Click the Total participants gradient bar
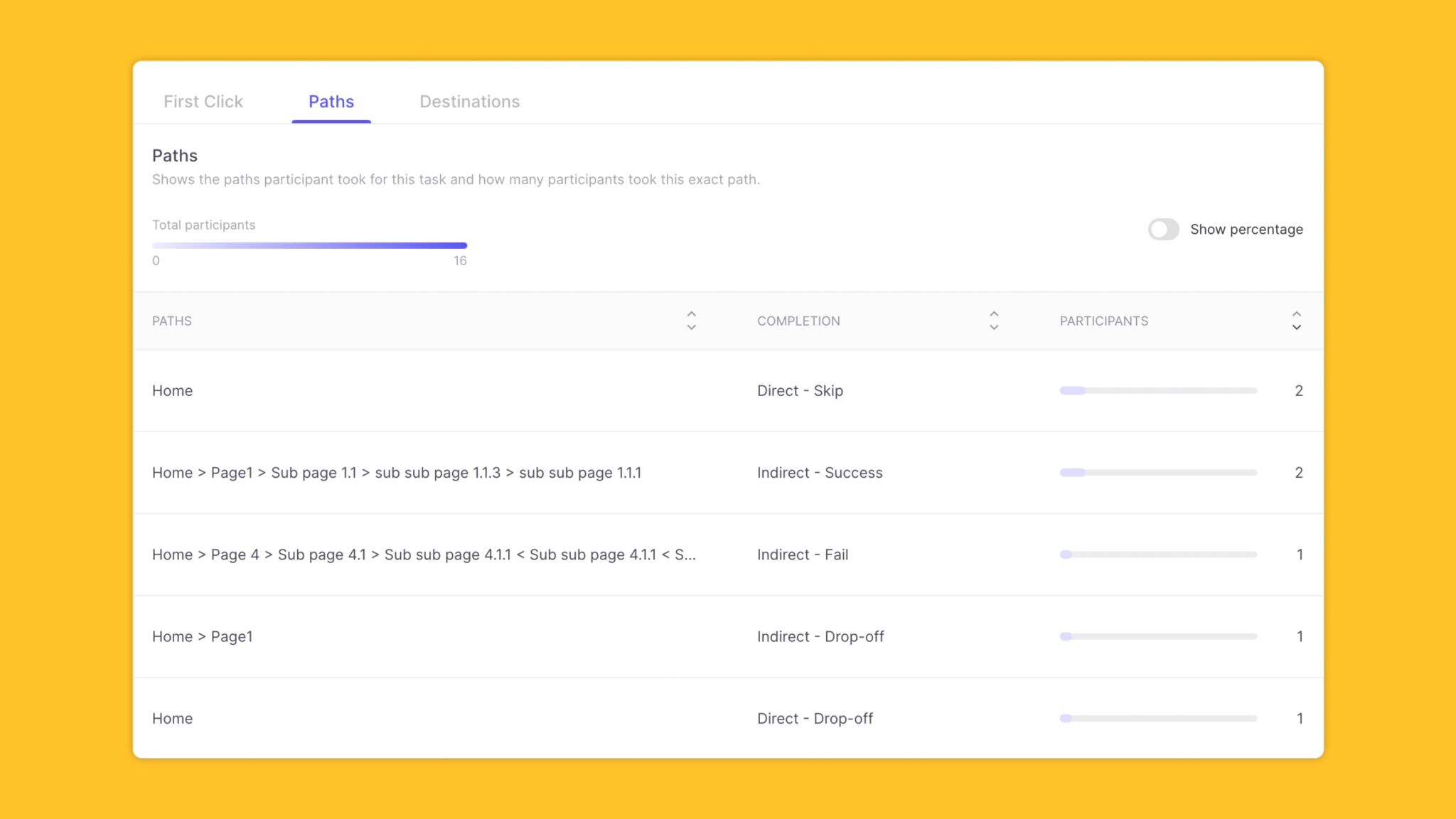The height and width of the screenshot is (819, 1456). tap(309, 245)
